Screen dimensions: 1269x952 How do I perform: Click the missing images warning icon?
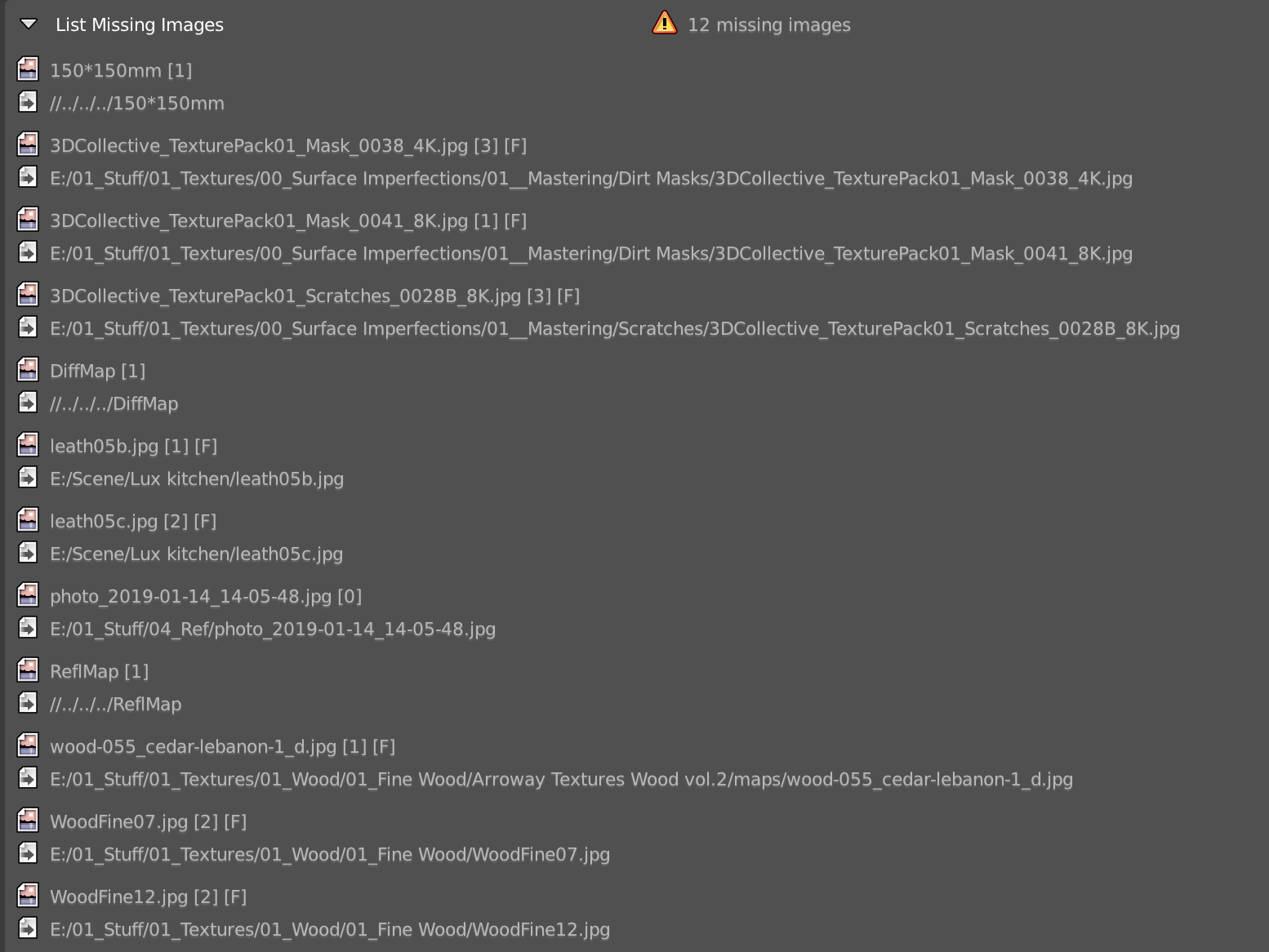665,23
